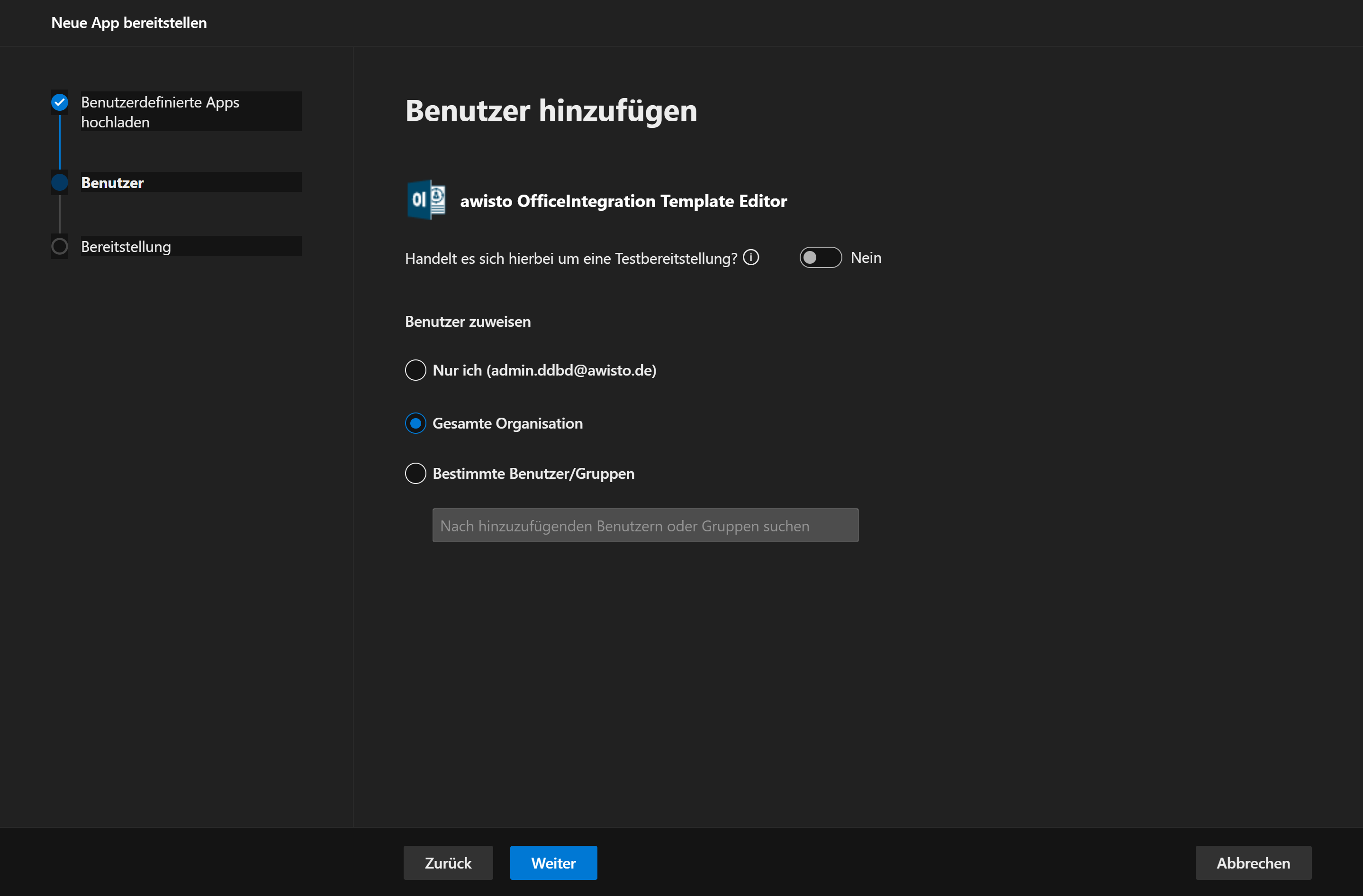Screen dimensions: 1363x896
Task: Click the Benutzer zuweisen heading
Action: click(x=468, y=322)
